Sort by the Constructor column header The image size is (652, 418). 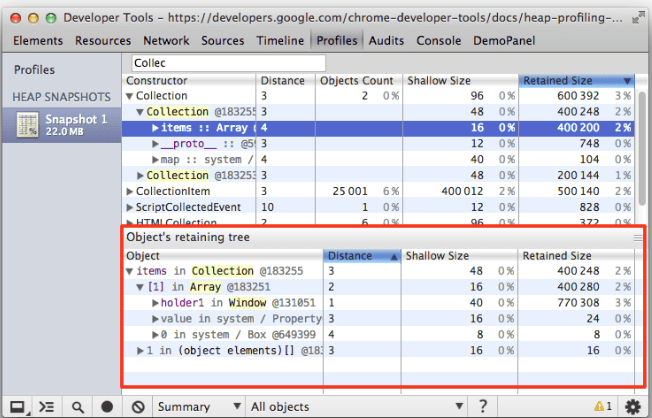(189, 81)
